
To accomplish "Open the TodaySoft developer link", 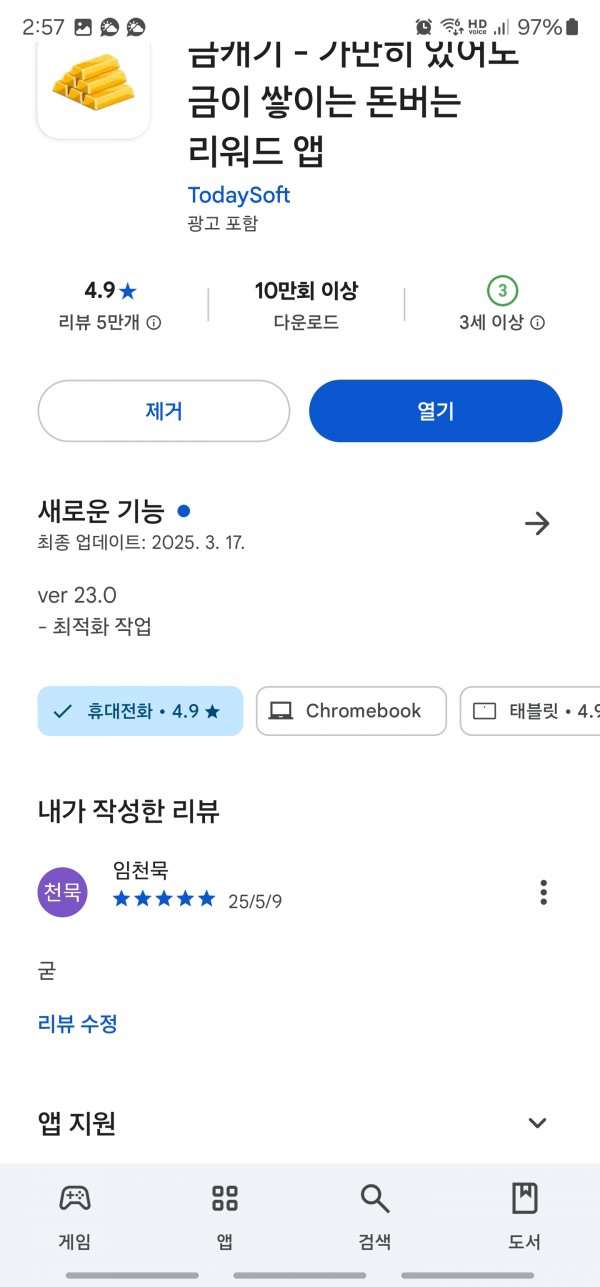I will 239,195.
